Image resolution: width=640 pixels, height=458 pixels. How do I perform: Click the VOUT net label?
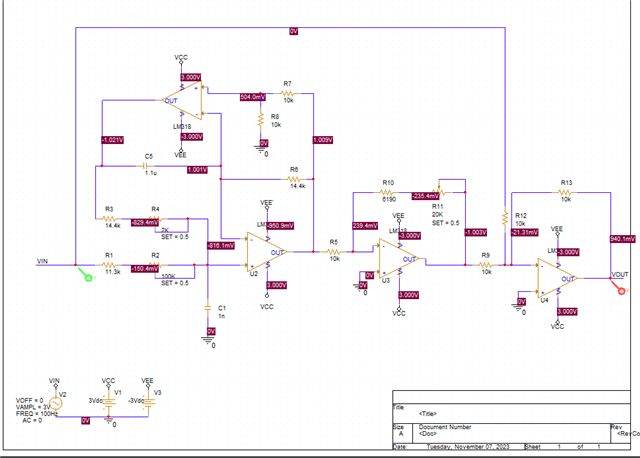[x=620, y=274]
